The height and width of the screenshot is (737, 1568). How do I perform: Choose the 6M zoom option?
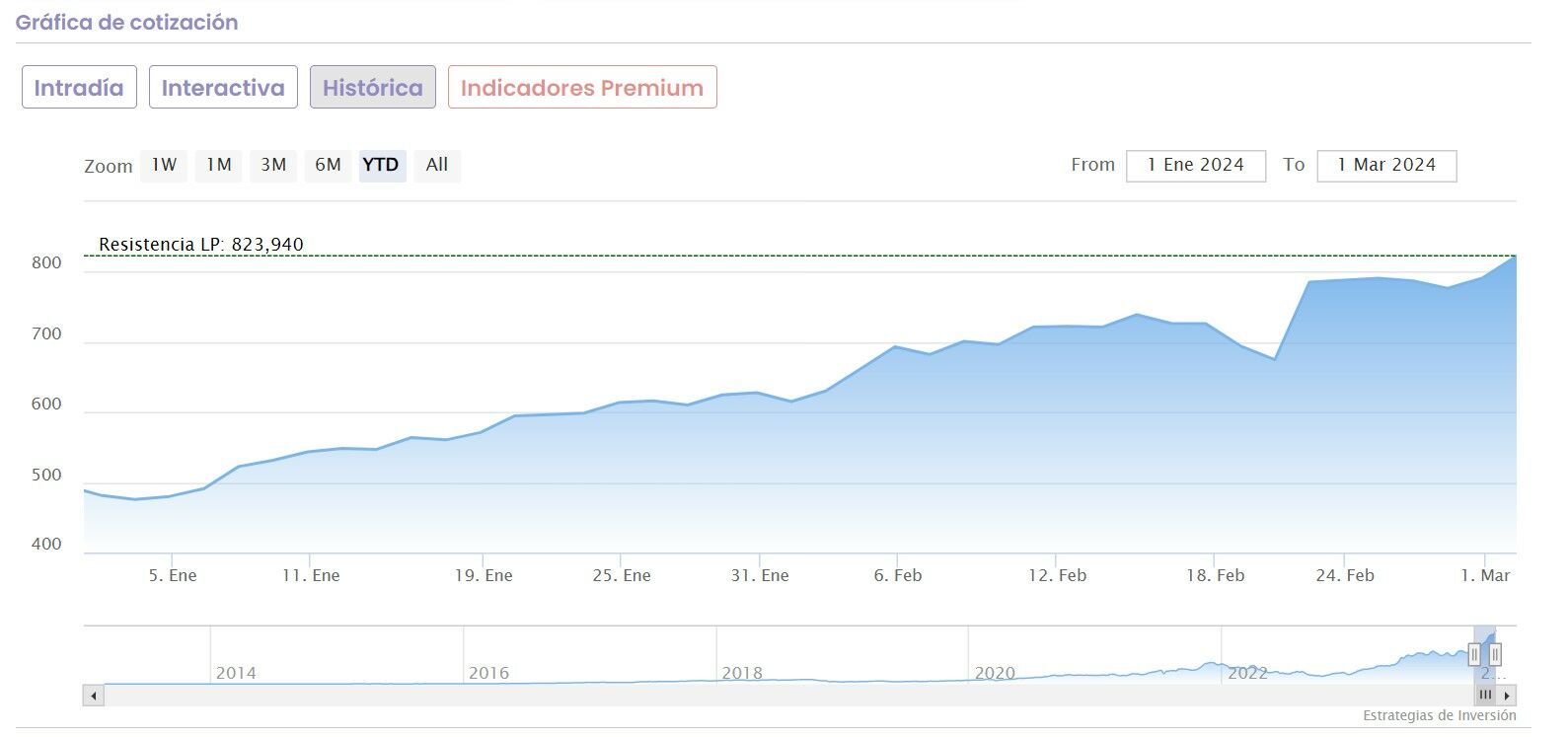[x=328, y=165]
